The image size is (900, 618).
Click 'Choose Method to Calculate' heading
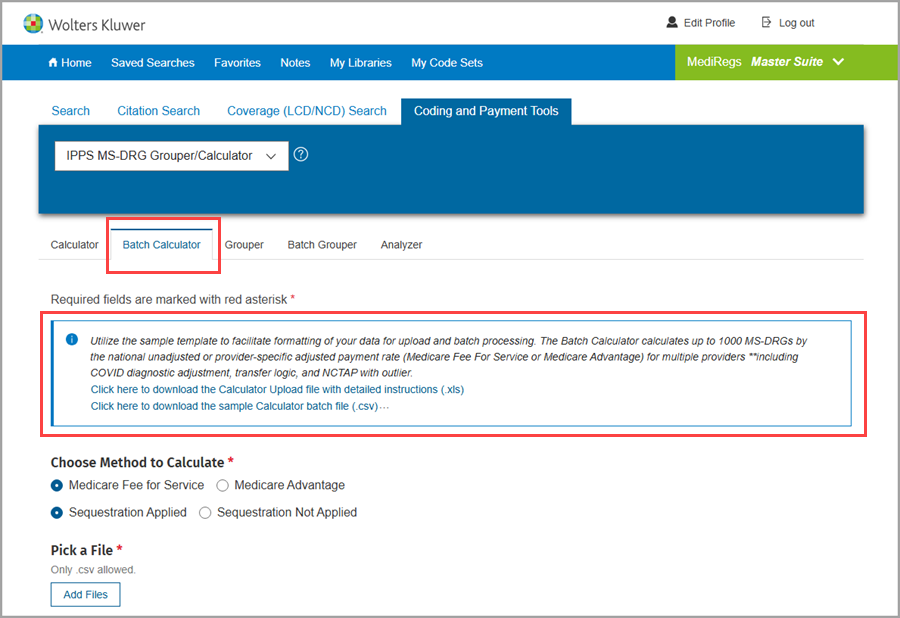pos(137,462)
